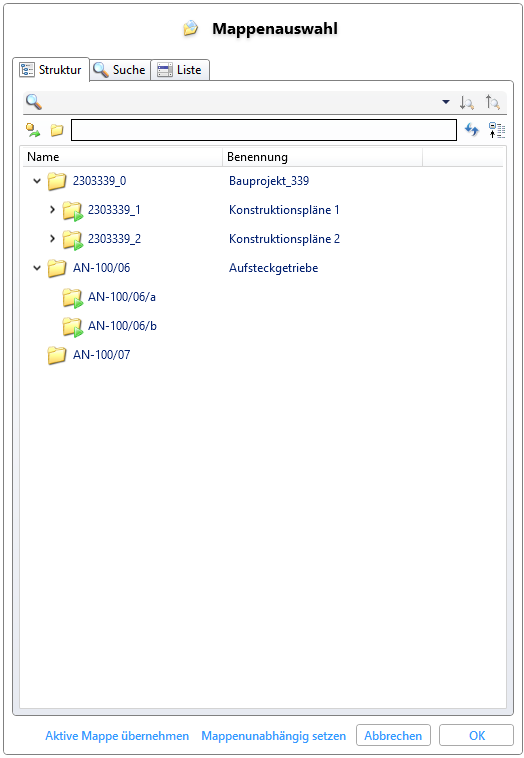This screenshot has height=758, width=524.
Task: Select folder AN-100/07
Action: click(x=102, y=355)
